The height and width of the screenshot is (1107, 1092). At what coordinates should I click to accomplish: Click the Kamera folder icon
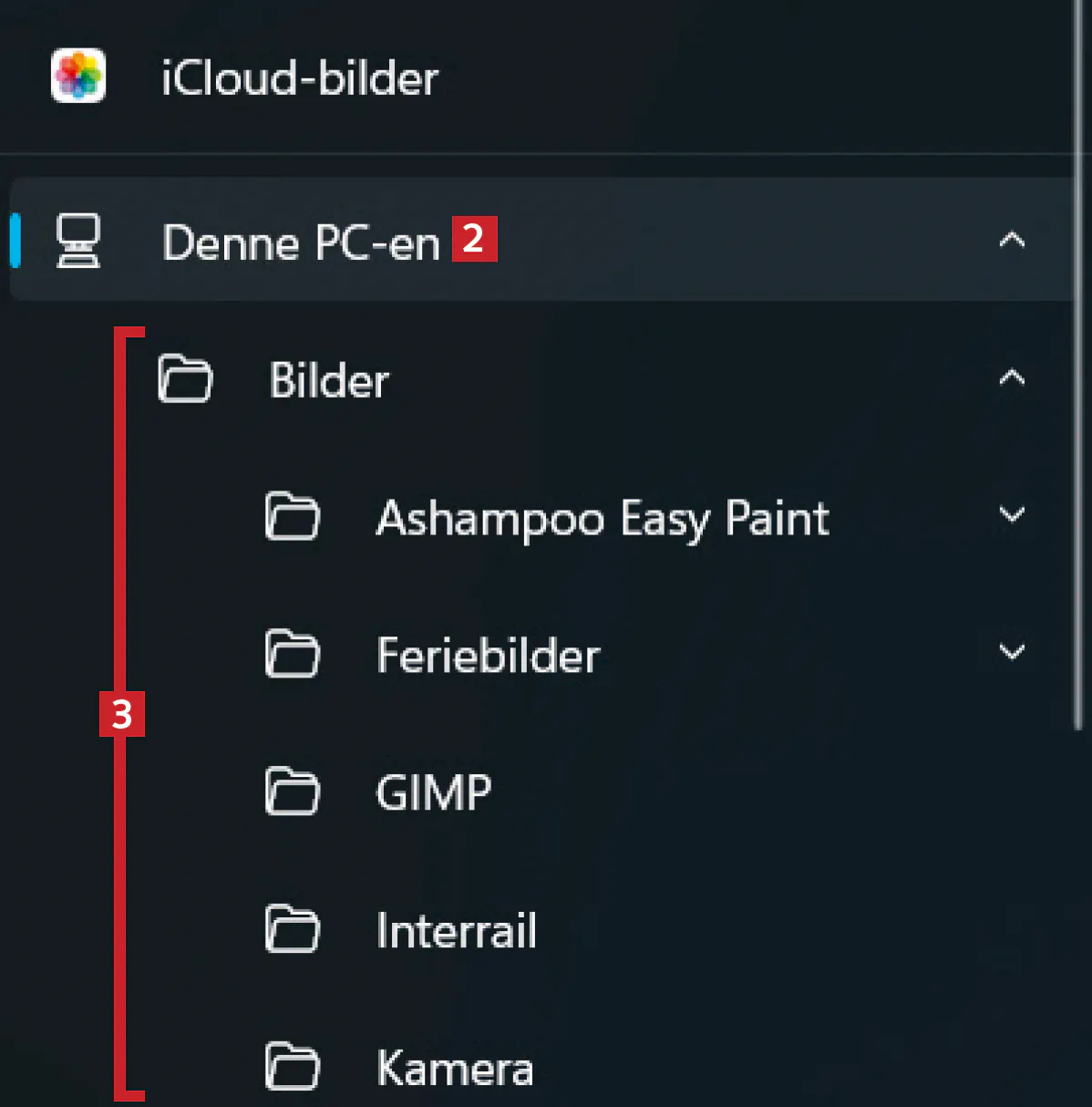point(292,1066)
